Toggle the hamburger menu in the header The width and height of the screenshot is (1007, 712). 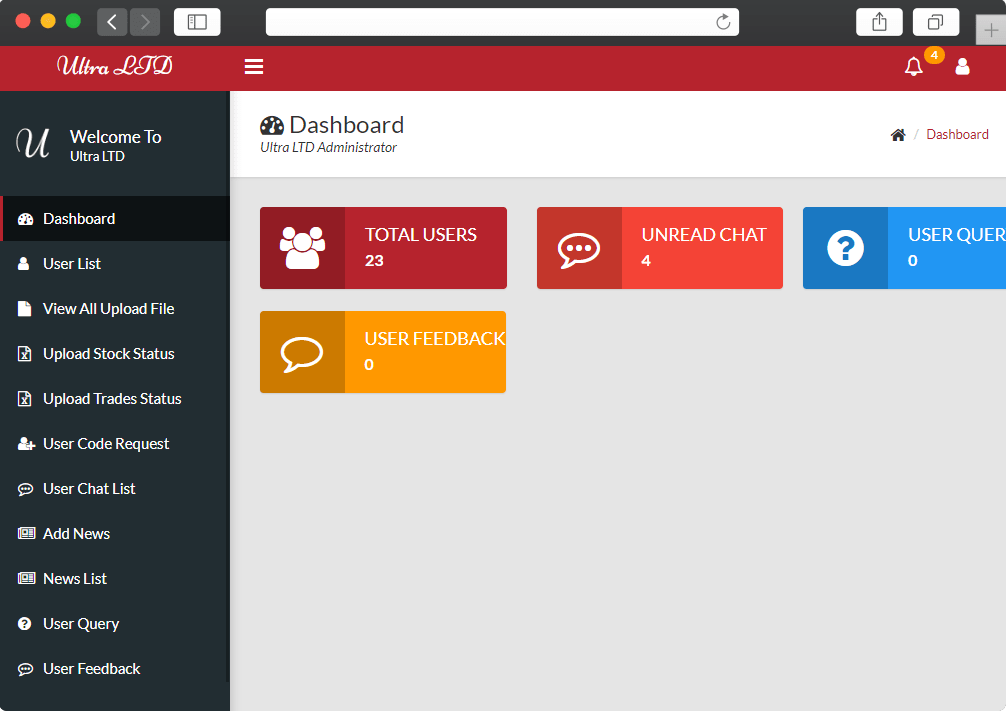pyautogui.click(x=254, y=67)
